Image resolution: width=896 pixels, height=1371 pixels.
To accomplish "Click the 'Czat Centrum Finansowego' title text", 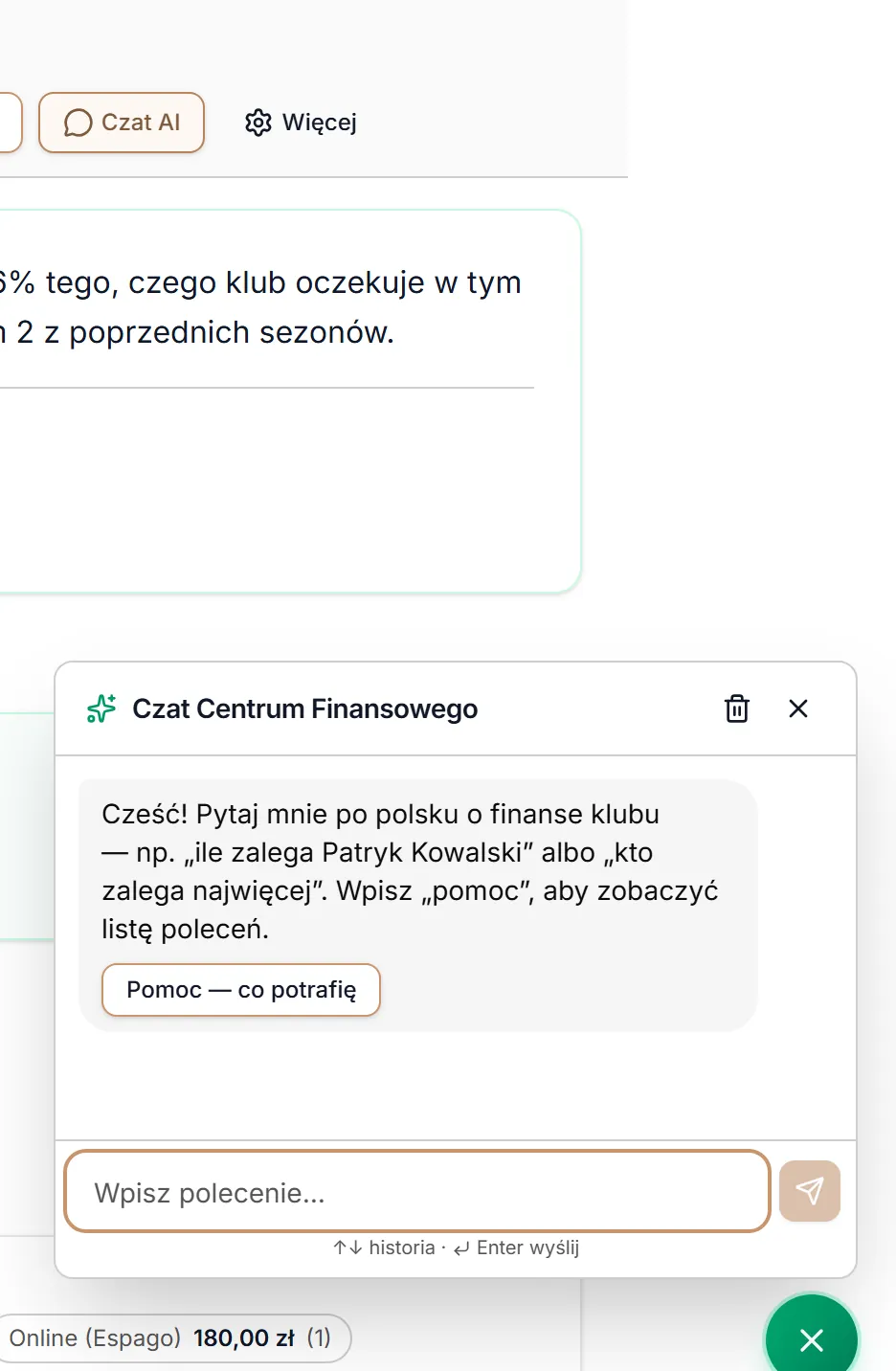I will 304,708.
